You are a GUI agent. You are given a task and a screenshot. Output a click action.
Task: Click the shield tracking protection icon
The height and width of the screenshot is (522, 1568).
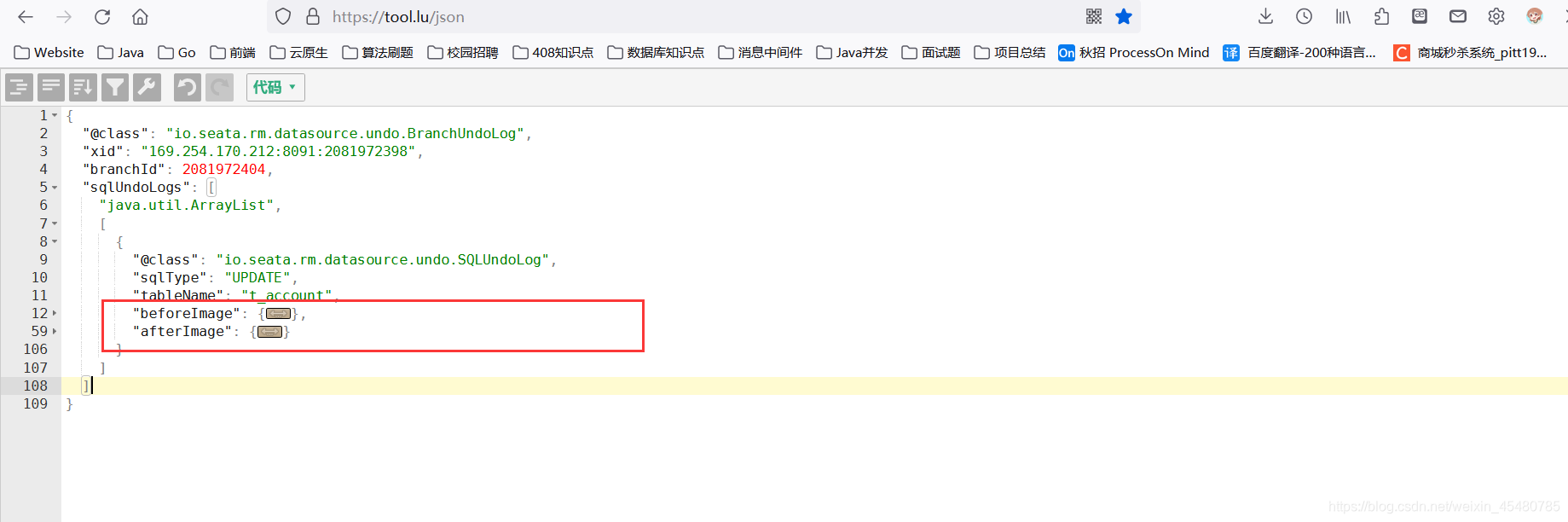283,16
